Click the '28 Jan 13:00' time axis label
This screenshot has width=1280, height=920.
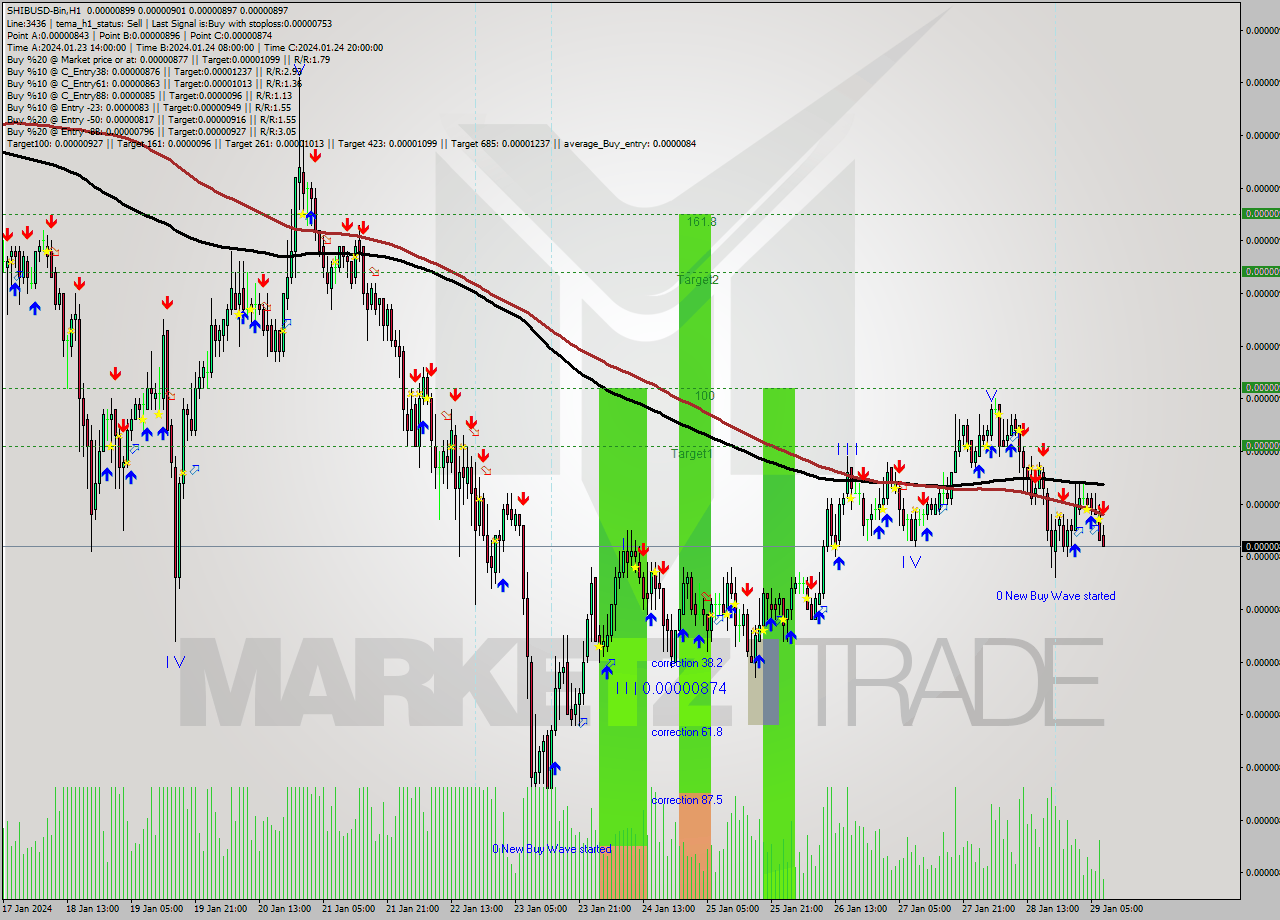tap(1052, 909)
